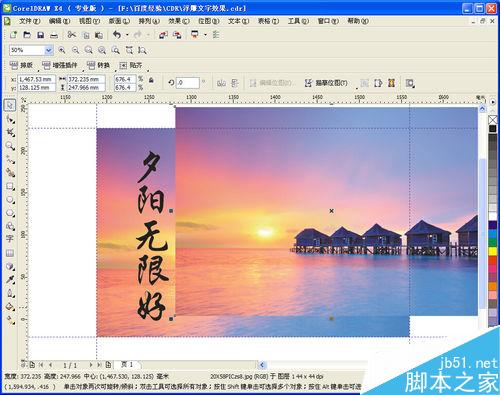
Task: Open the 文件(F) menu
Action: coord(29,21)
